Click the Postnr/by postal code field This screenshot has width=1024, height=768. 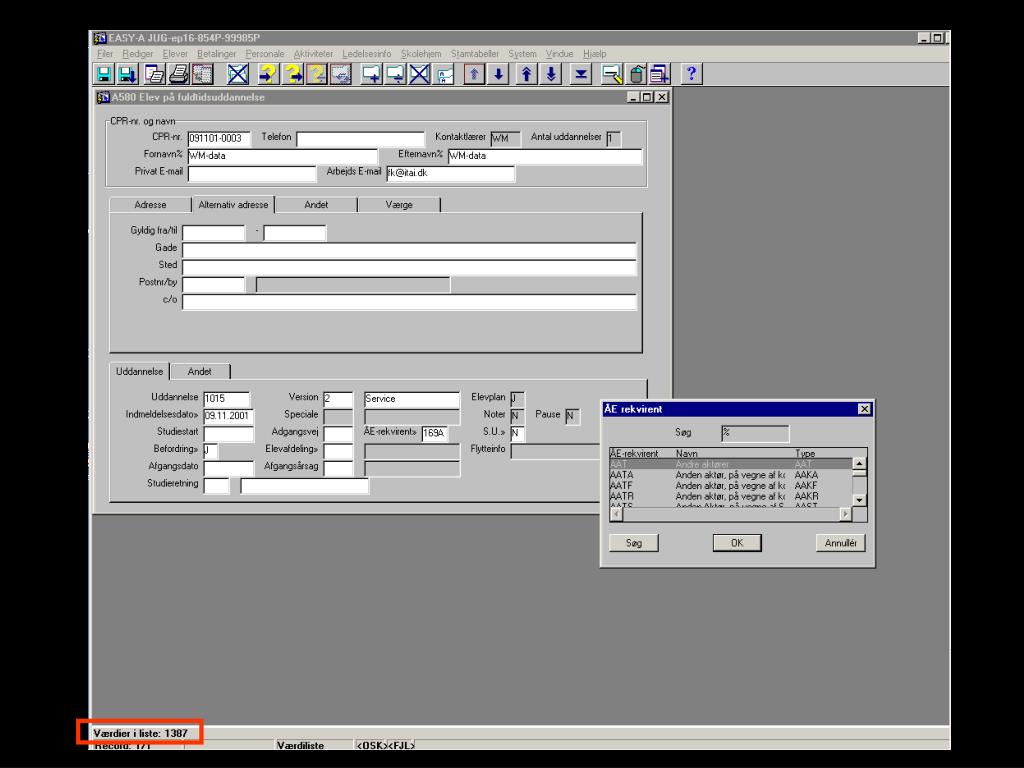point(214,284)
